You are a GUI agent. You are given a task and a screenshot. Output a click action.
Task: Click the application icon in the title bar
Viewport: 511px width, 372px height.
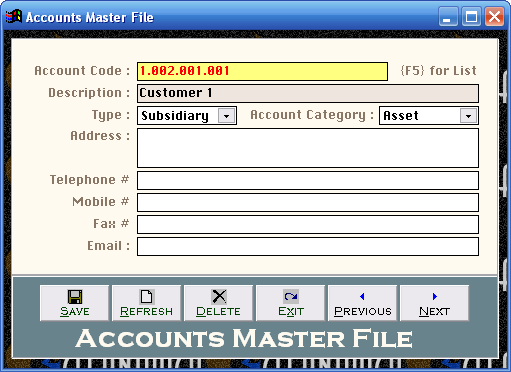tap(14, 17)
